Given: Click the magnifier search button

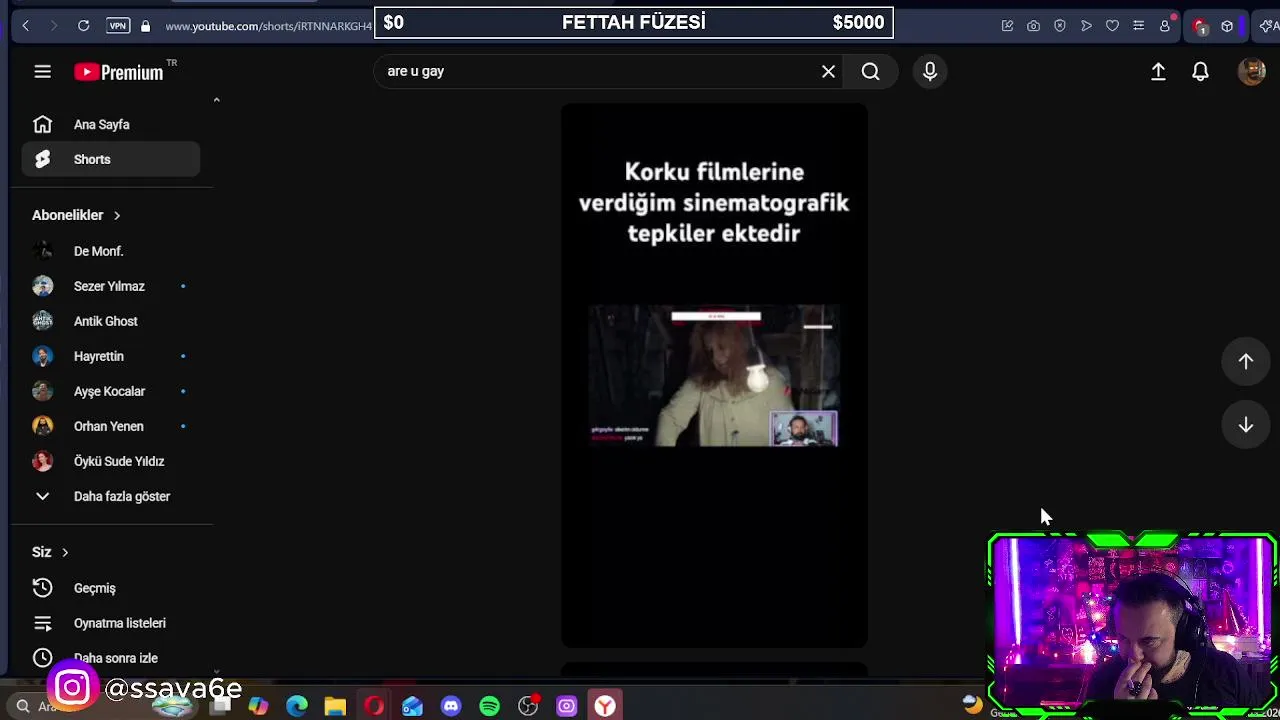Looking at the screenshot, I should 870,71.
